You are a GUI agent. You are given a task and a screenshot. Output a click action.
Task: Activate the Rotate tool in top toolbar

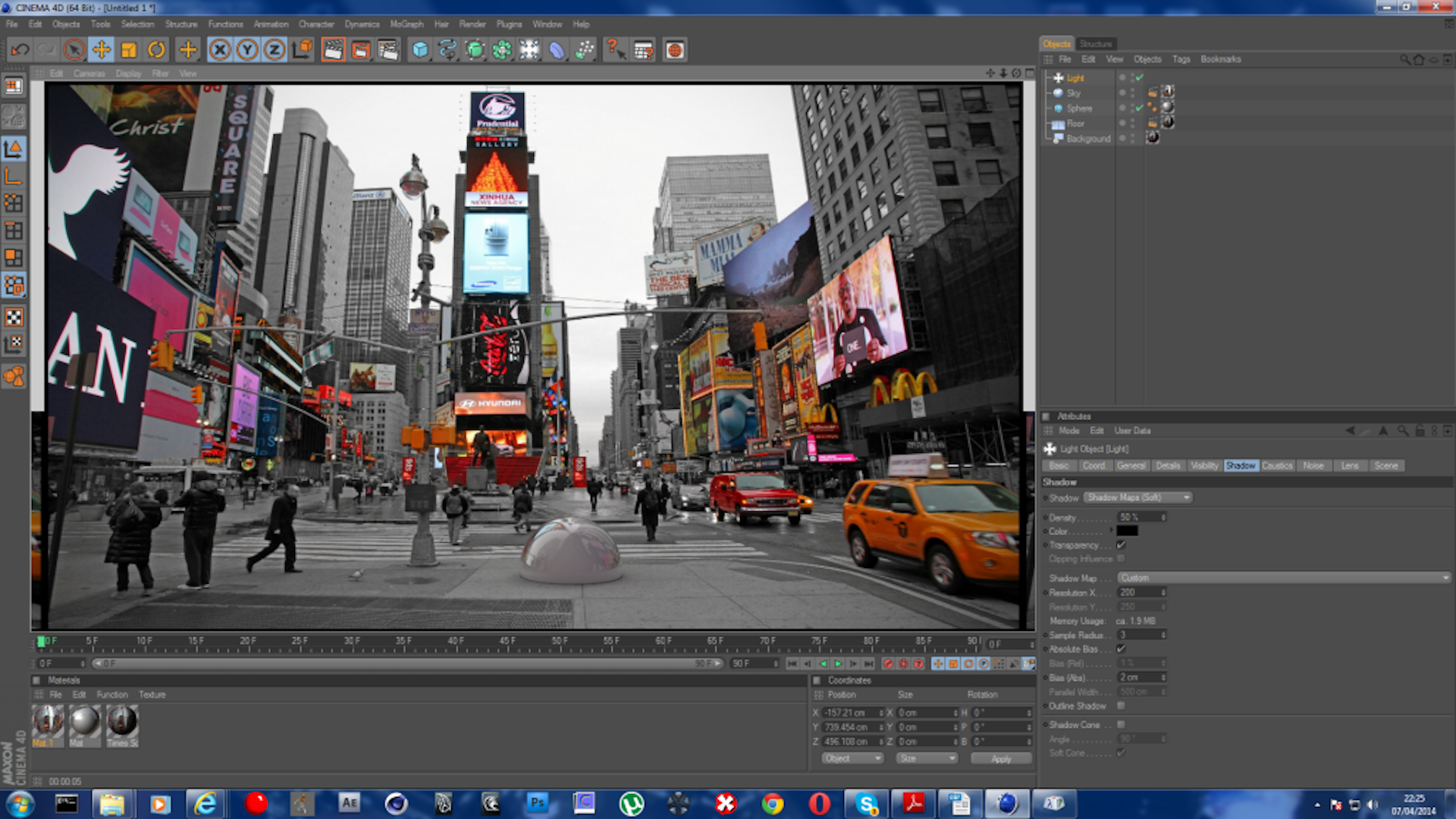click(x=156, y=50)
